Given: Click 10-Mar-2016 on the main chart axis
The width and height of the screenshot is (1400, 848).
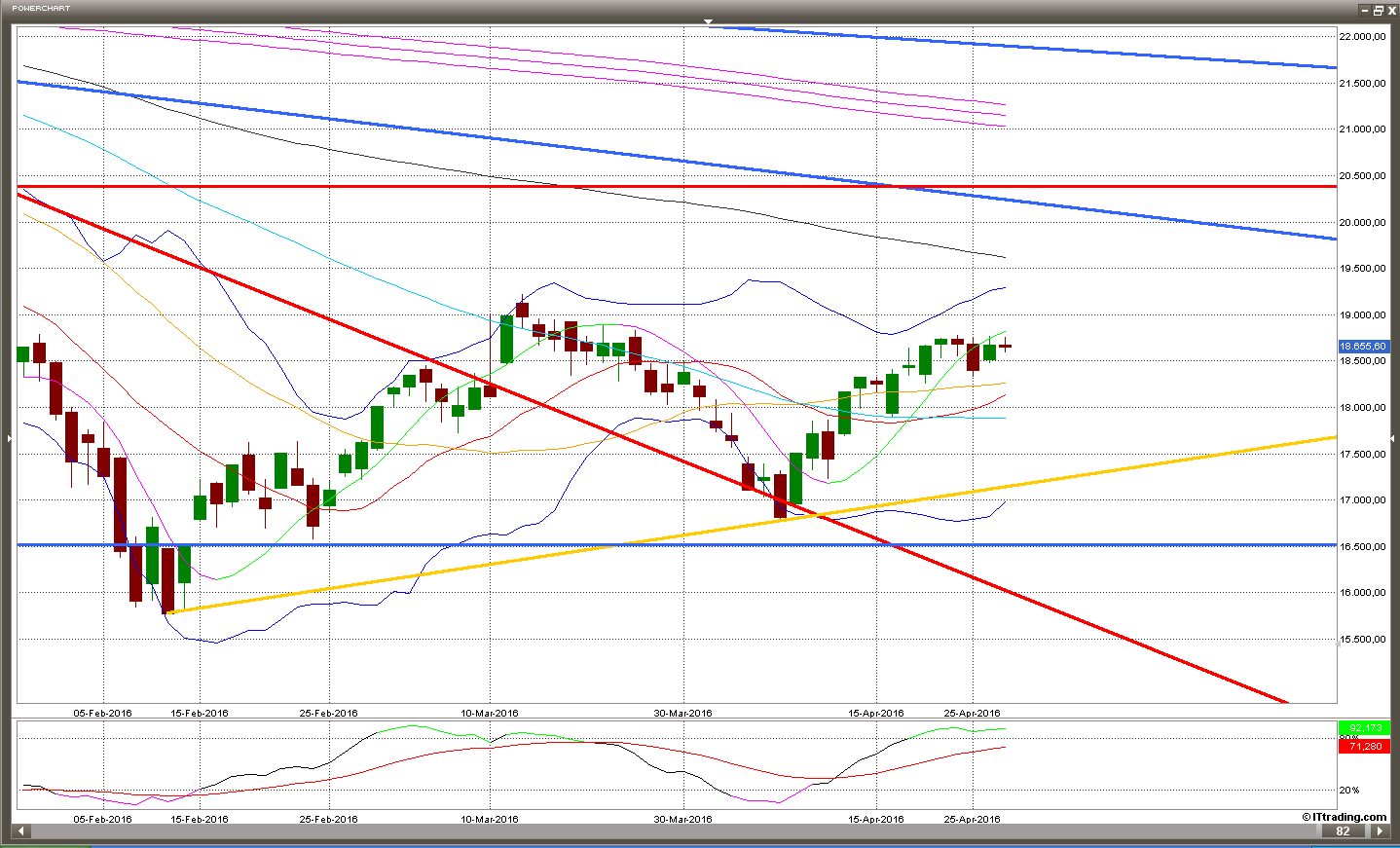Looking at the screenshot, I should [490, 713].
